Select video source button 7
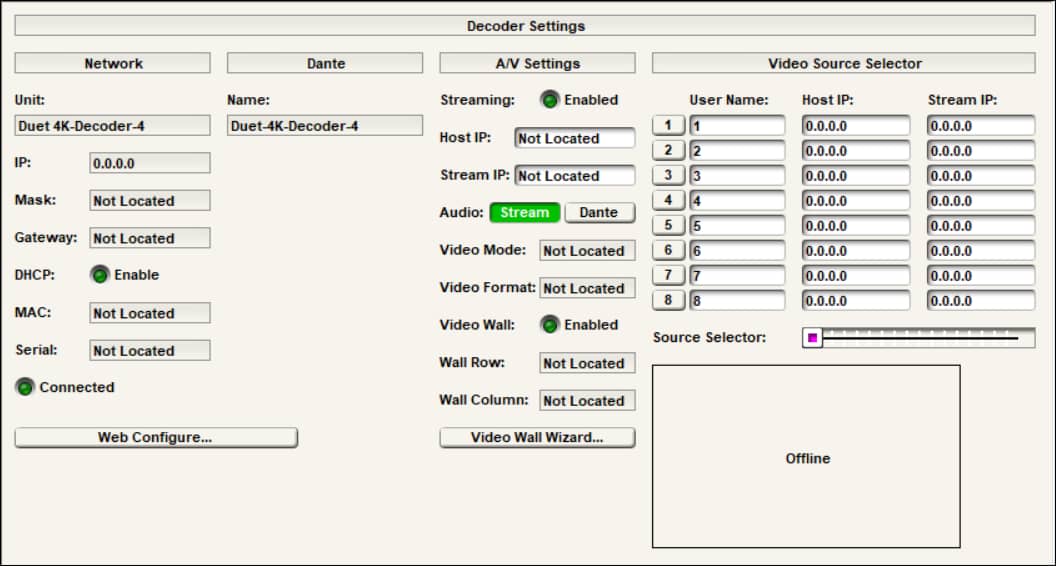Viewport: 1056px width, 566px height. pos(668,275)
